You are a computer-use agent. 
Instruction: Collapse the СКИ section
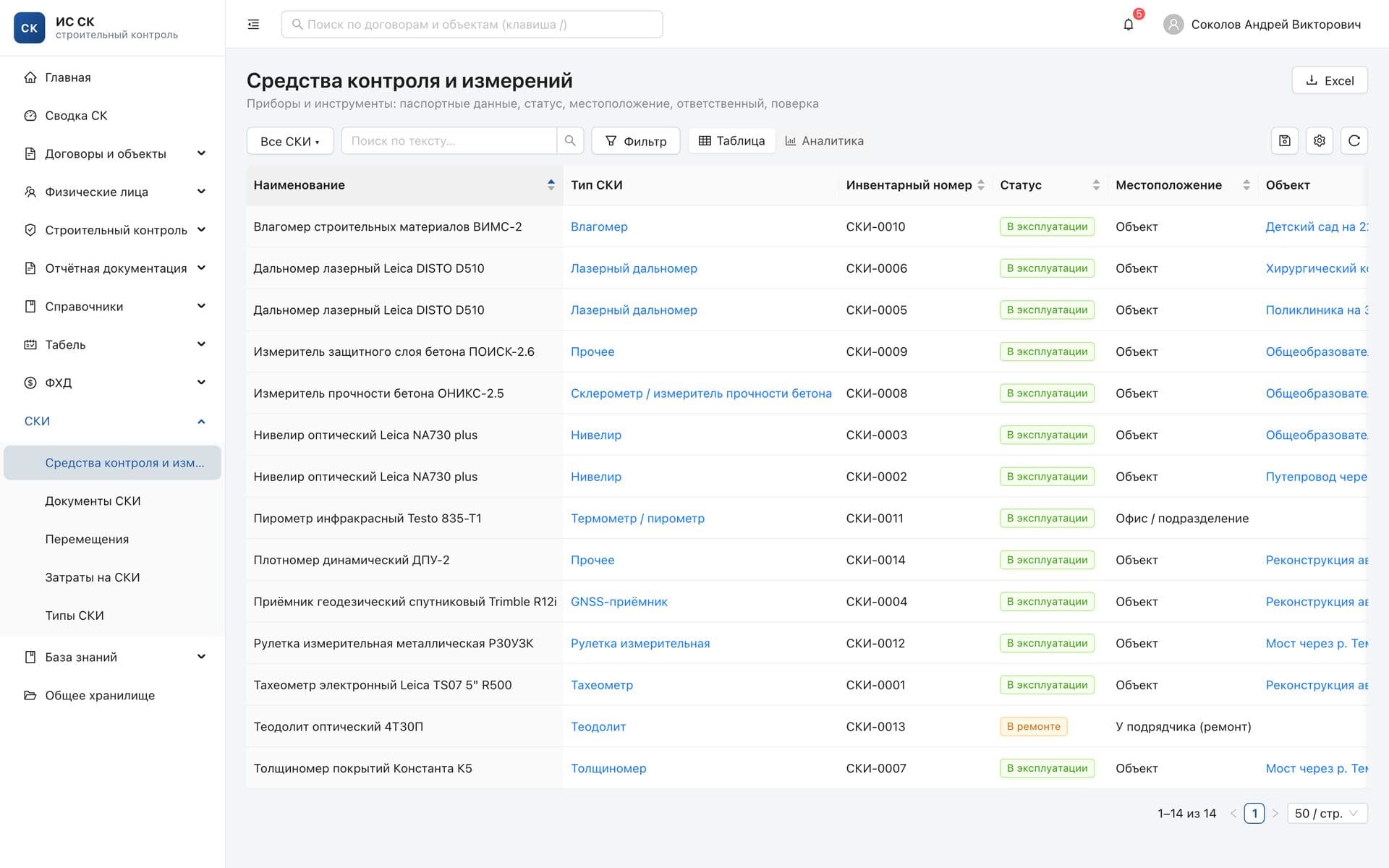click(112, 421)
